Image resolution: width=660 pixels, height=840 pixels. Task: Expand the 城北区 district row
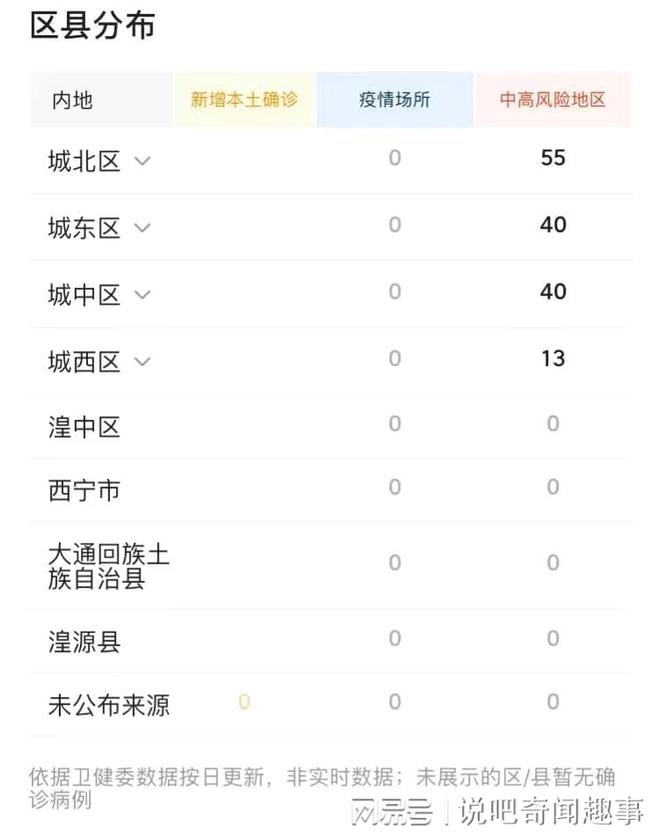point(141,162)
